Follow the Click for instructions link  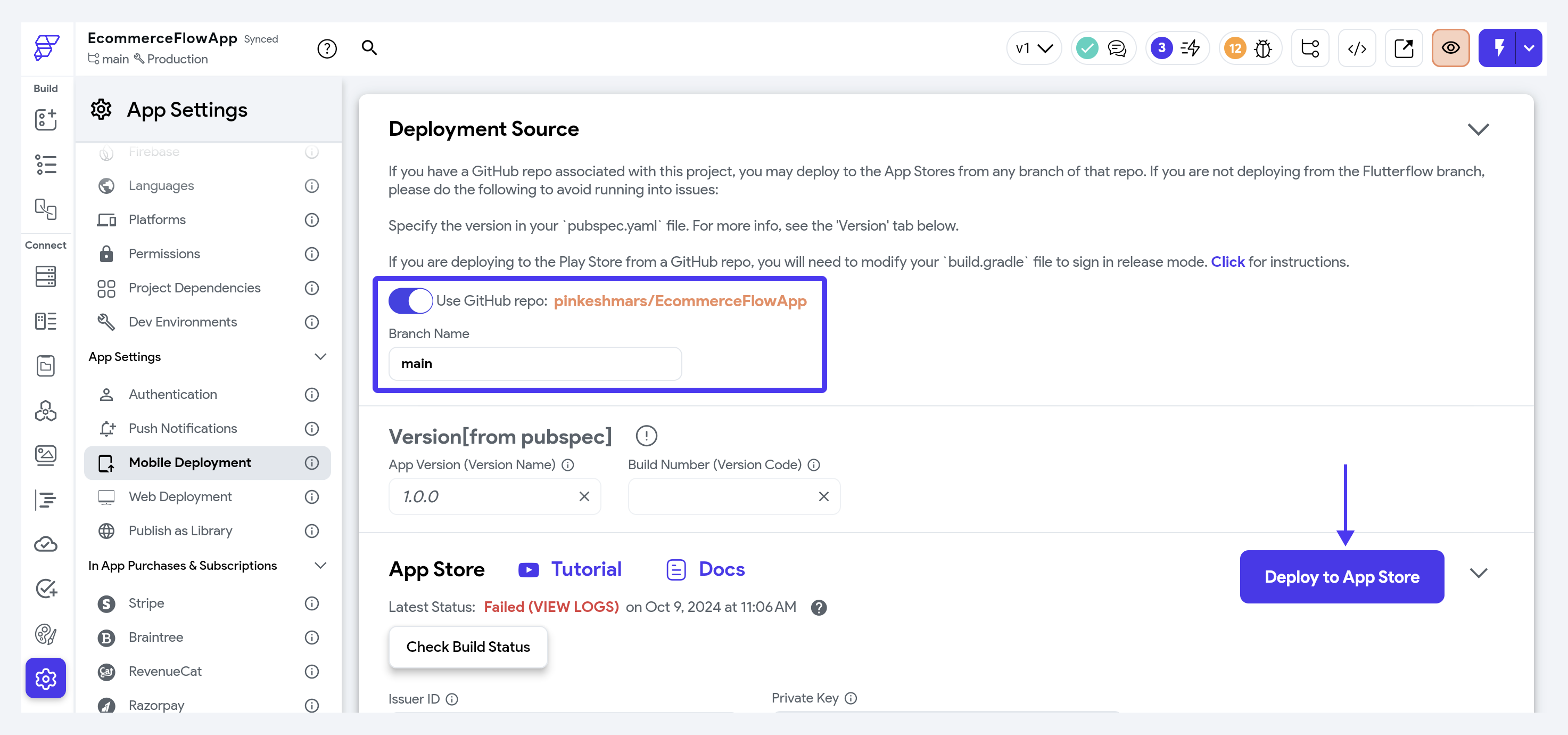[x=1227, y=262]
